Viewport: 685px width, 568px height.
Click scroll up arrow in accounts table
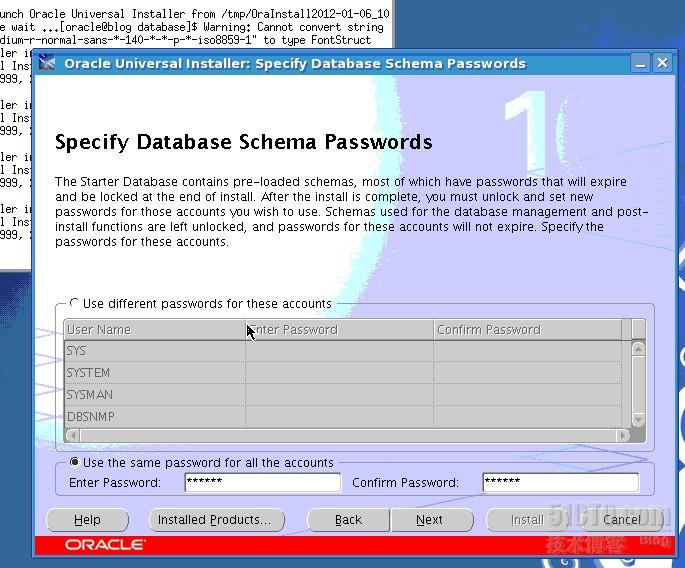[638, 349]
